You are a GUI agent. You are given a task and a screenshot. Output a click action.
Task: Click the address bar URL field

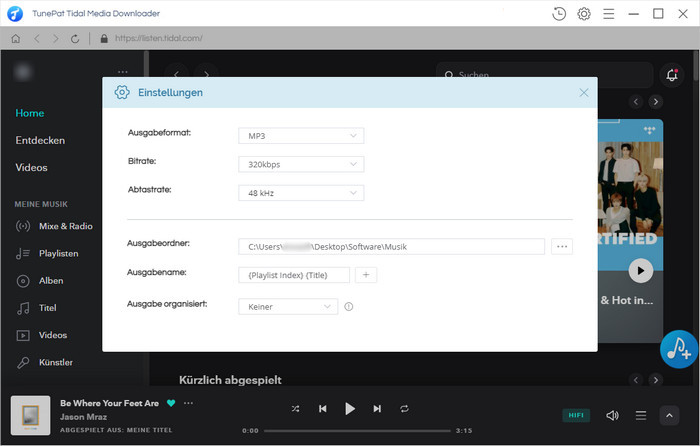[158, 38]
